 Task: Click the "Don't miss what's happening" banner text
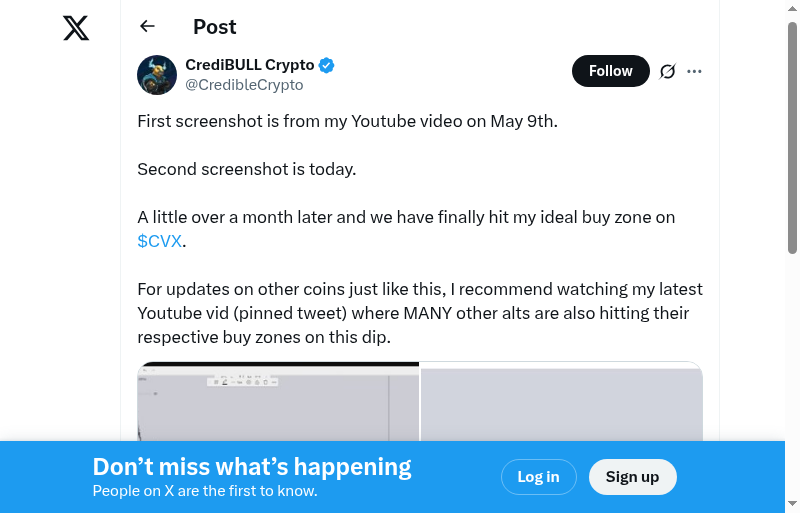tap(252, 467)
